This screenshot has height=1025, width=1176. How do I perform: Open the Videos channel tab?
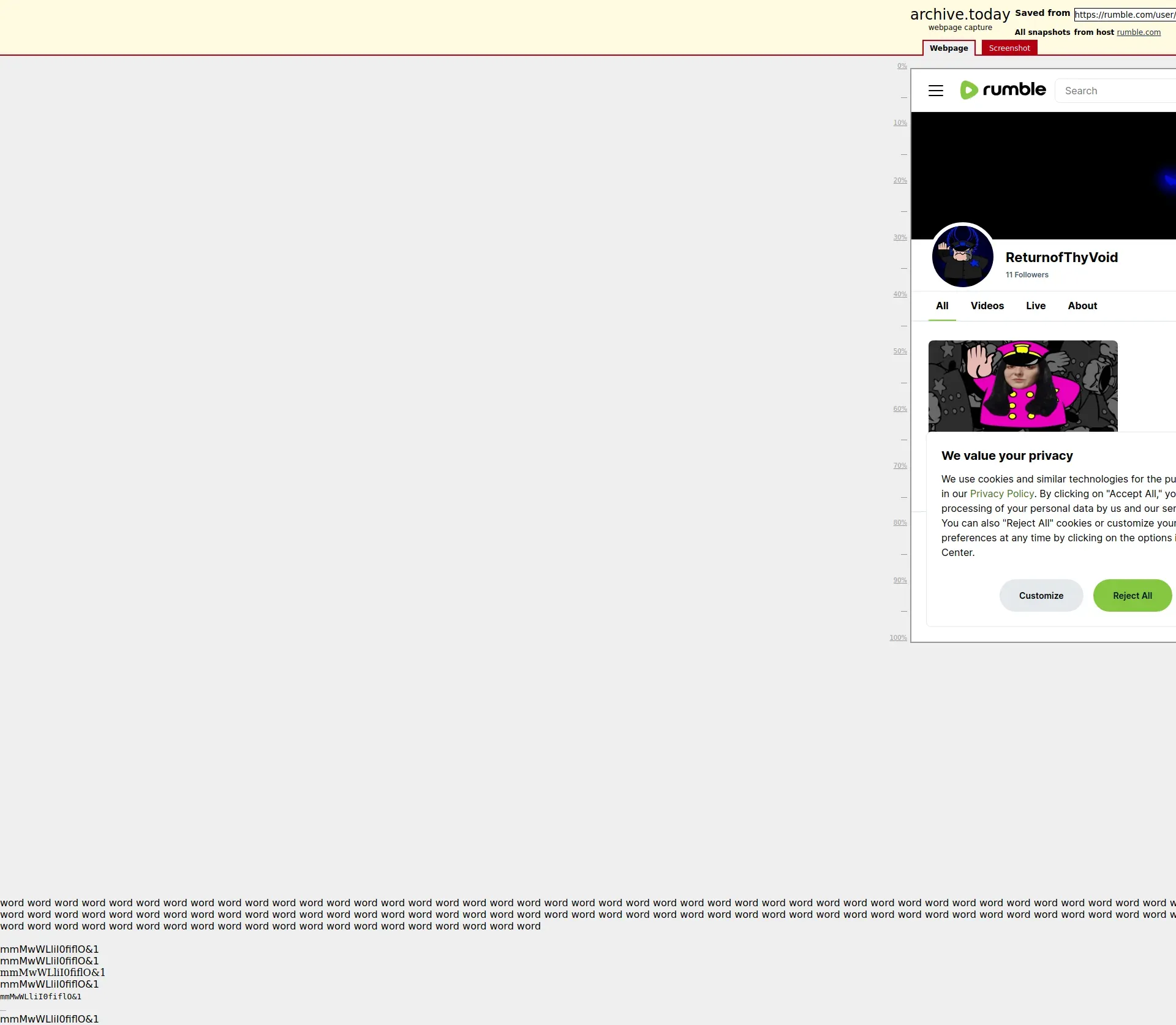point(987,306)
